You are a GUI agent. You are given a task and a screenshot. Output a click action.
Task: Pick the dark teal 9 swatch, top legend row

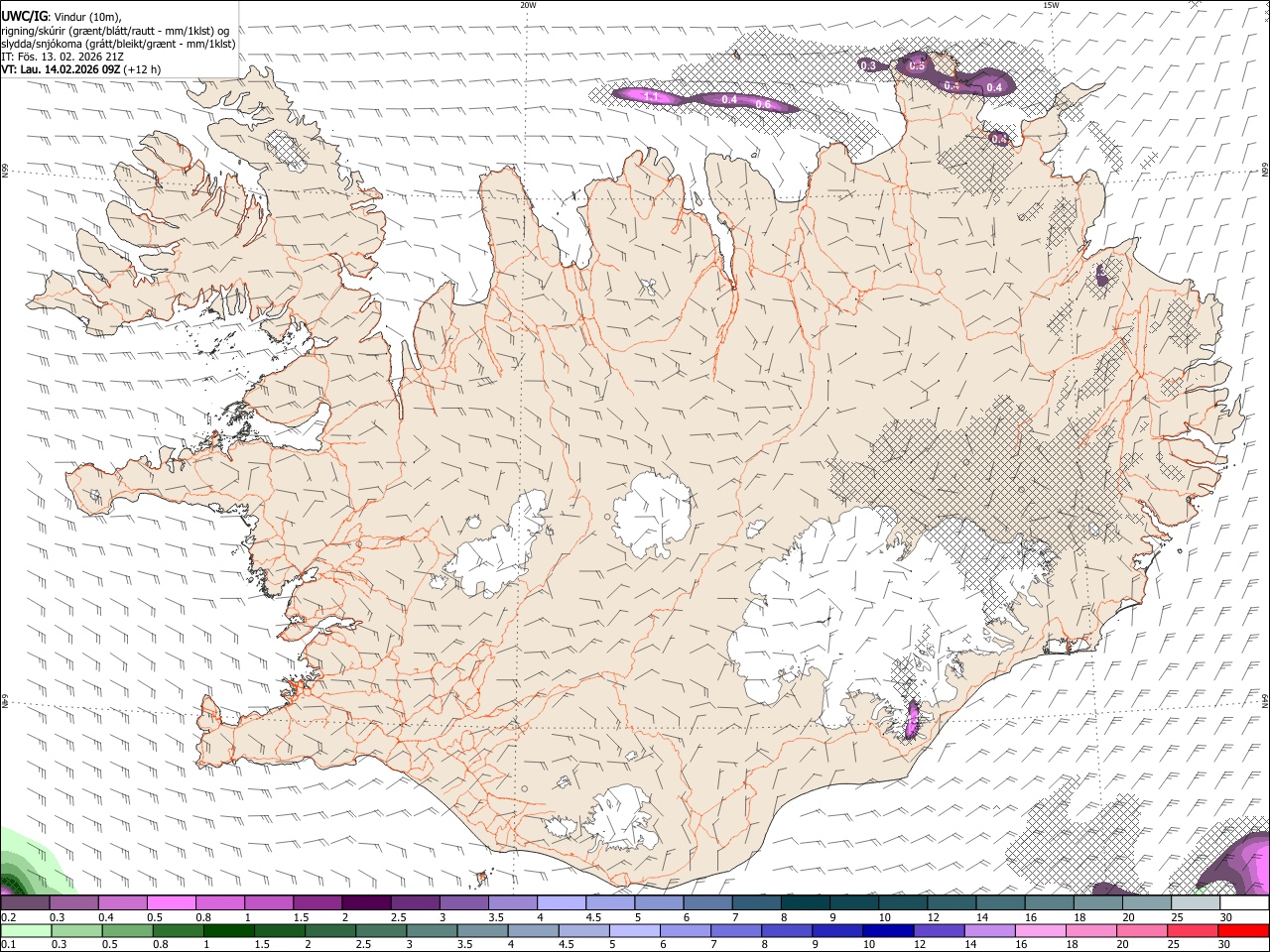pyautogui.click(x=854, y=903)
